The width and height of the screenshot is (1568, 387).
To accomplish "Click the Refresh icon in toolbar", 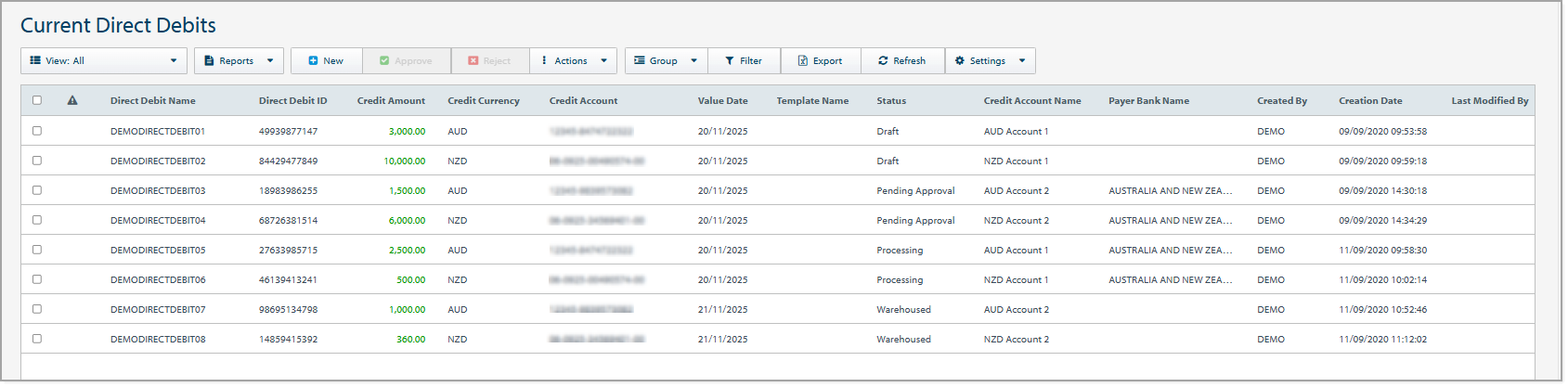I will coord(883,61).
